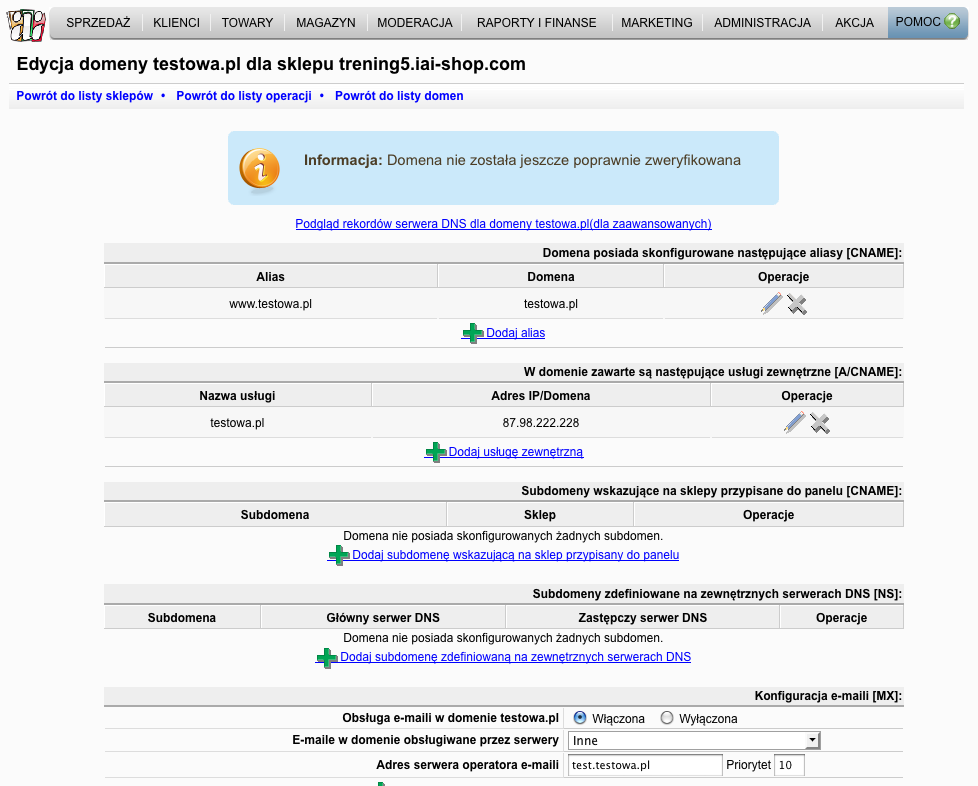Screen dimensions: 978x786
Task: Click the green plus icon beside Dodaj alias
Action: pyautogui.click(x=473, y=333)
